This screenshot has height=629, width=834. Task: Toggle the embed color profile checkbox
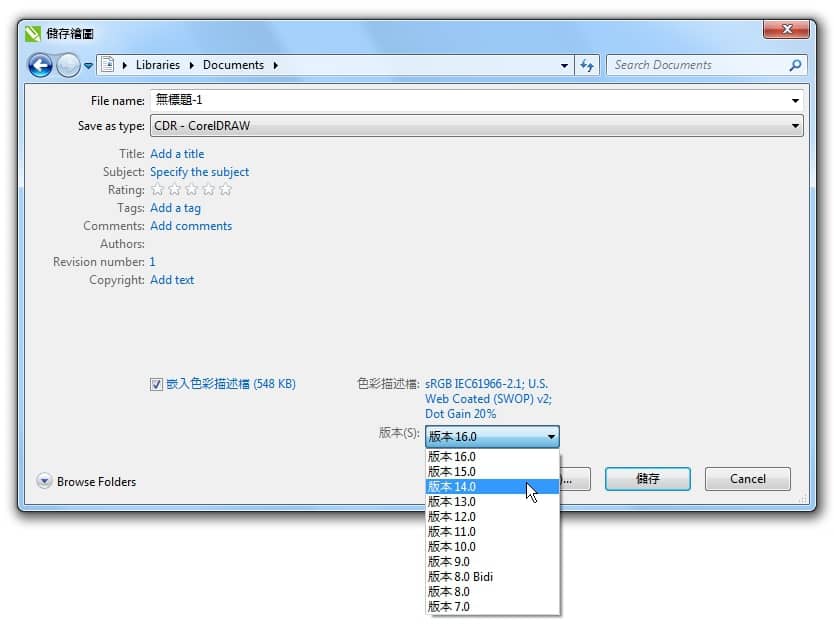156,384
